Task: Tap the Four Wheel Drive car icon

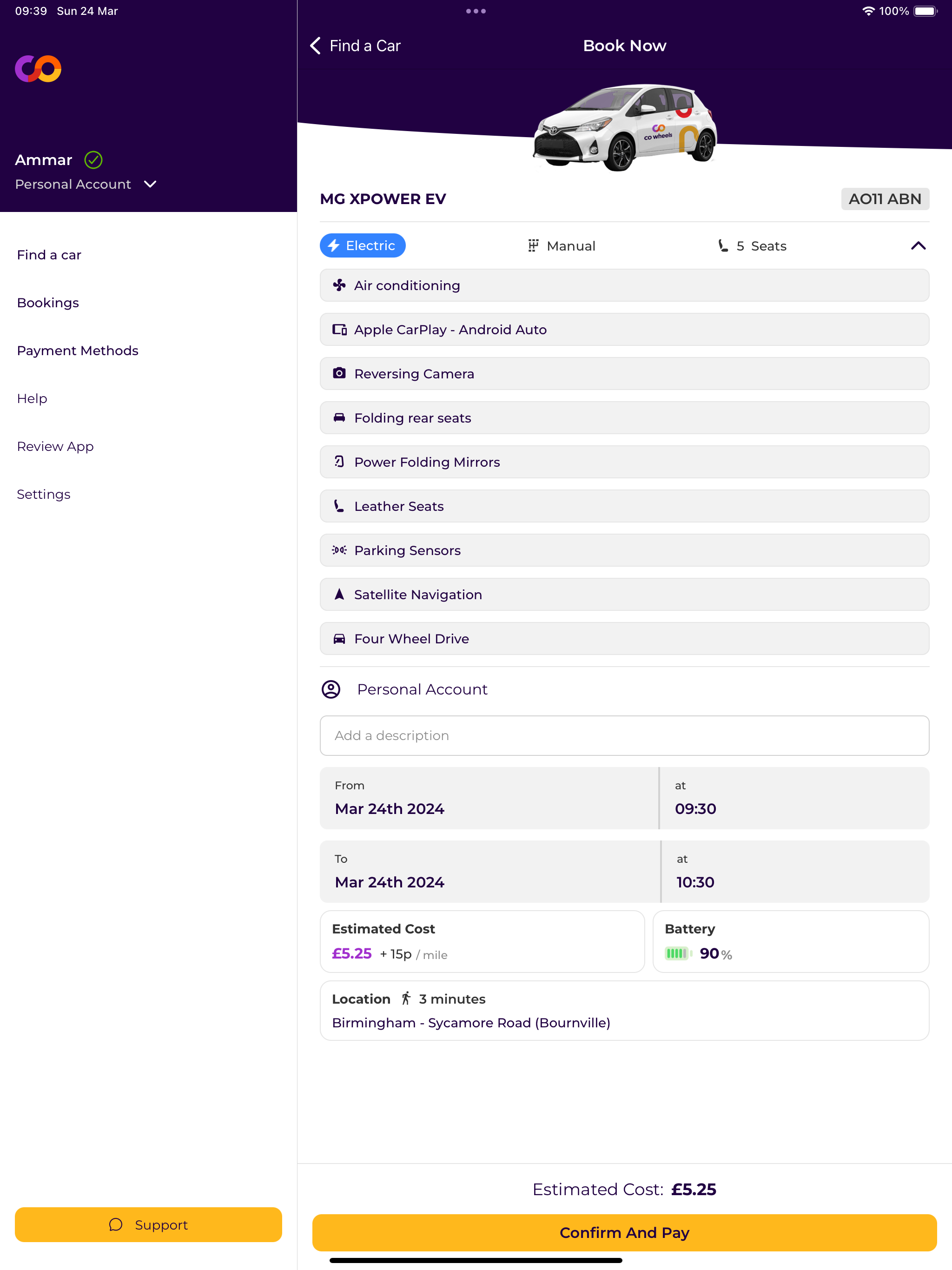Action: [x=339, y=638]
